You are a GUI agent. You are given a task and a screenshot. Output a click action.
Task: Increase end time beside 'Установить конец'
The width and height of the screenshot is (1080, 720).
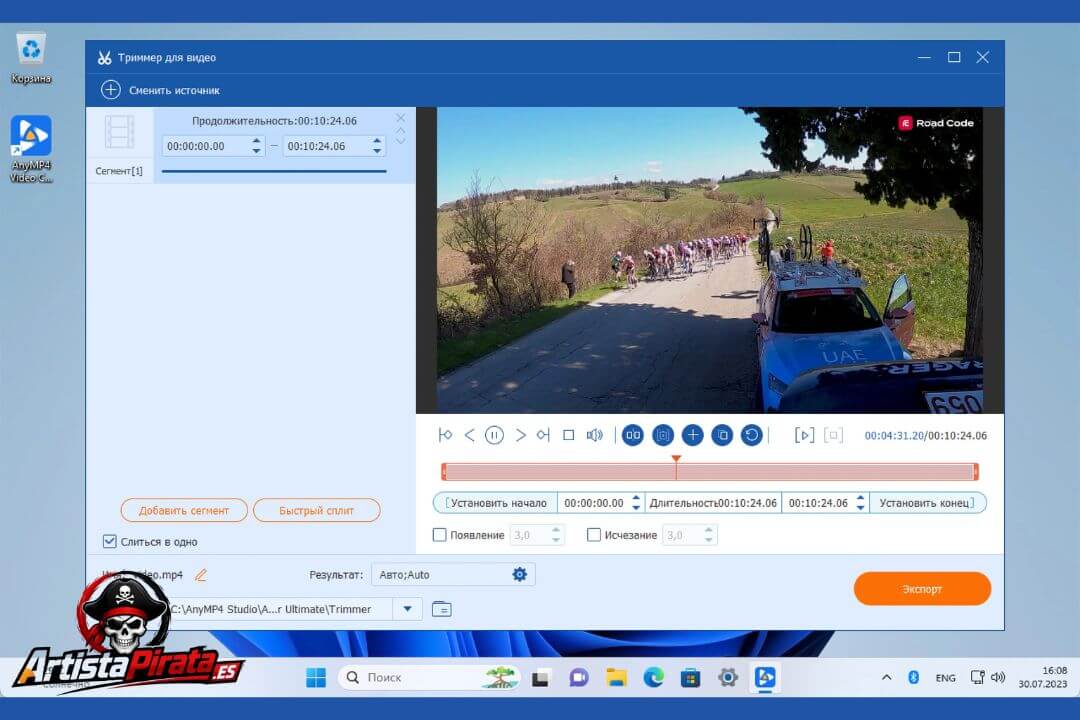(x=860, y=498)
